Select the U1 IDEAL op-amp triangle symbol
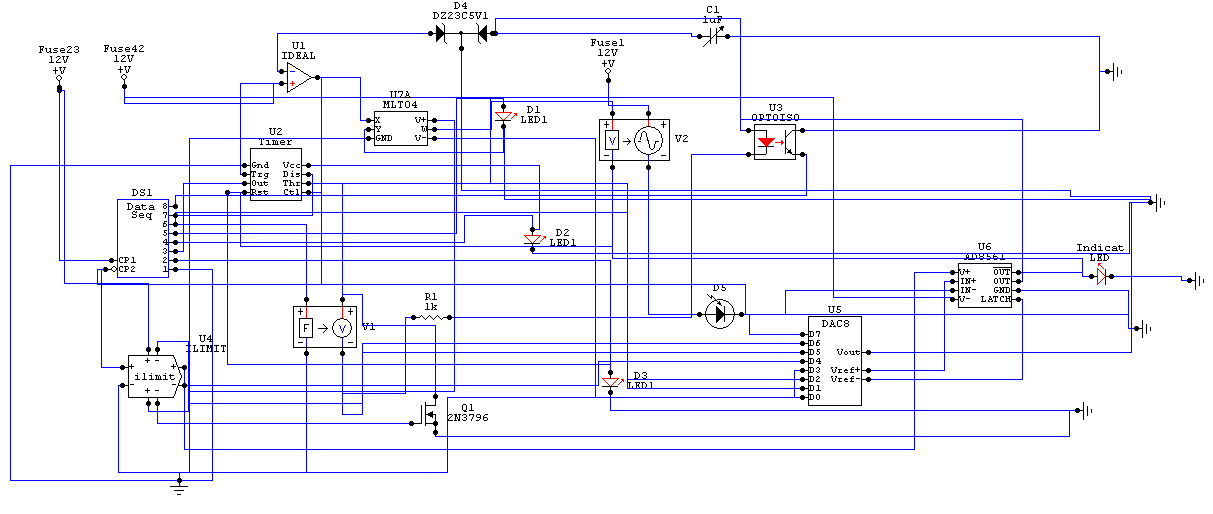This screenshot has width=1213, height=514. pos(299,77)
